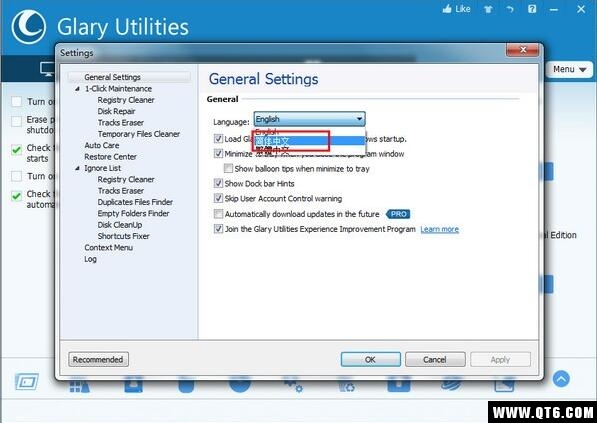
Task: Close the Settings dialog with red X
Action: tap(523, 50)
